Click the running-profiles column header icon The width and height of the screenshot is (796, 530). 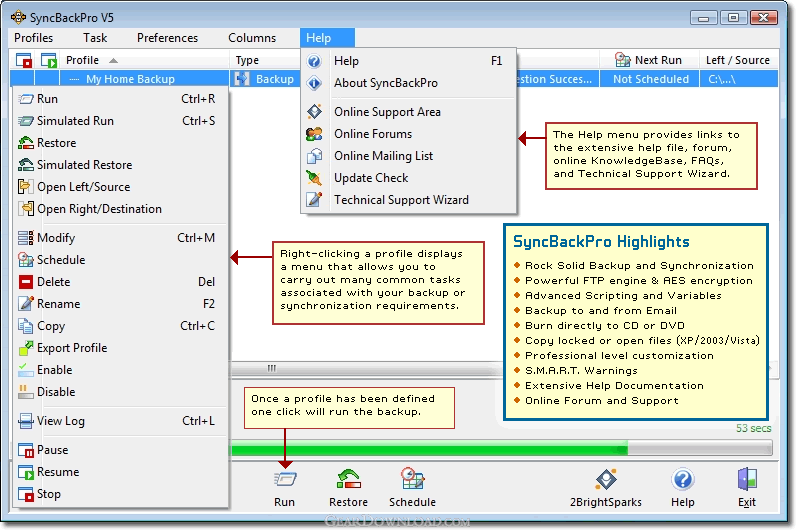pyautogui.click(x=49, y=60)
